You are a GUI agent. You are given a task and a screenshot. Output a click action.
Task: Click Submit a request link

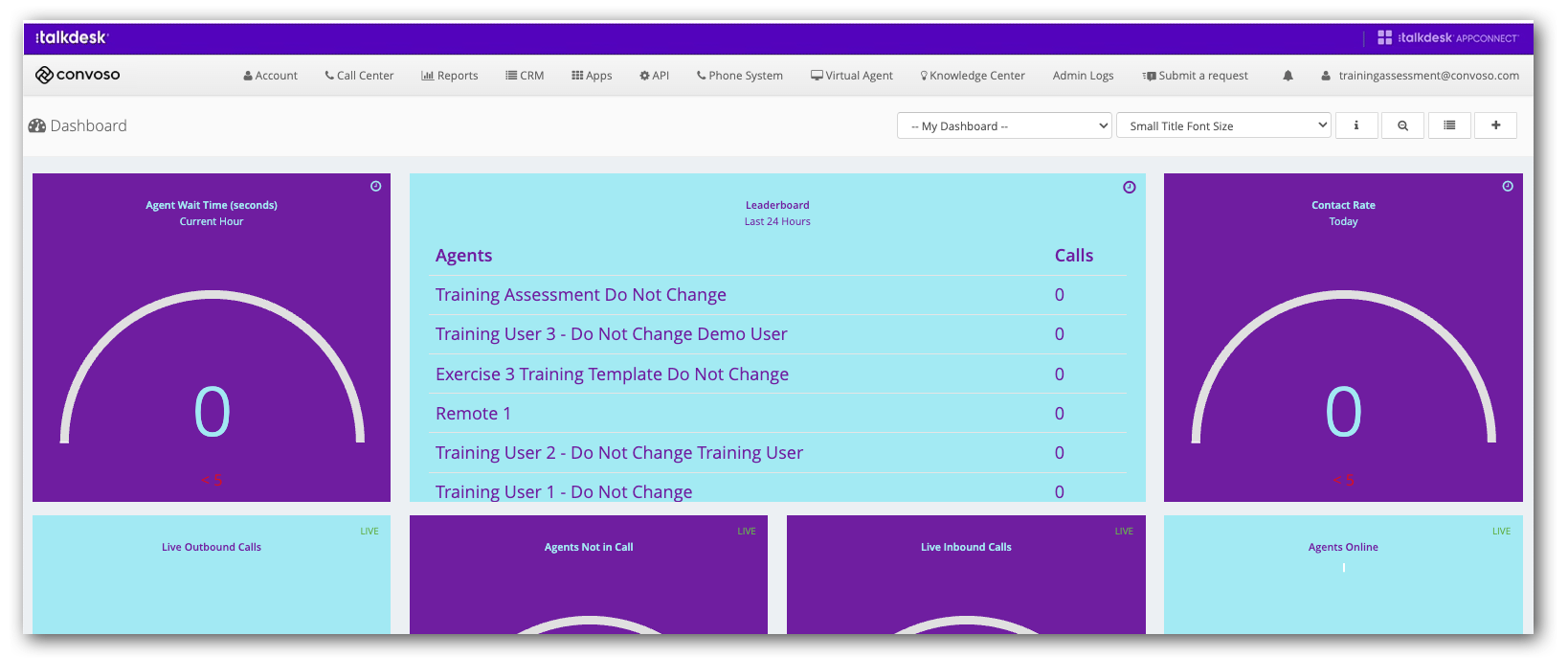[x=1195, y=76]
